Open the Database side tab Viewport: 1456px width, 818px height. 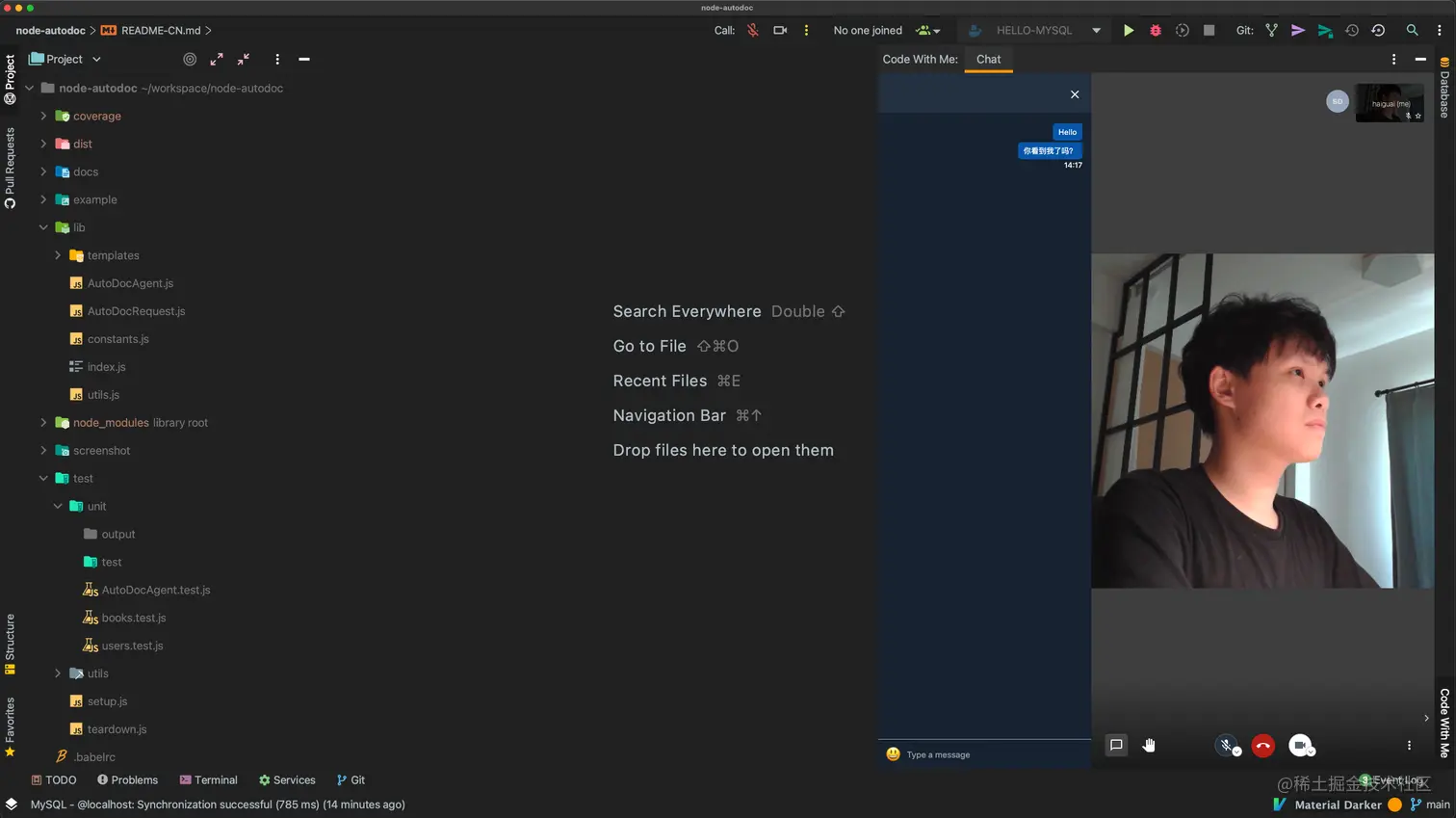pos(1444,88)
